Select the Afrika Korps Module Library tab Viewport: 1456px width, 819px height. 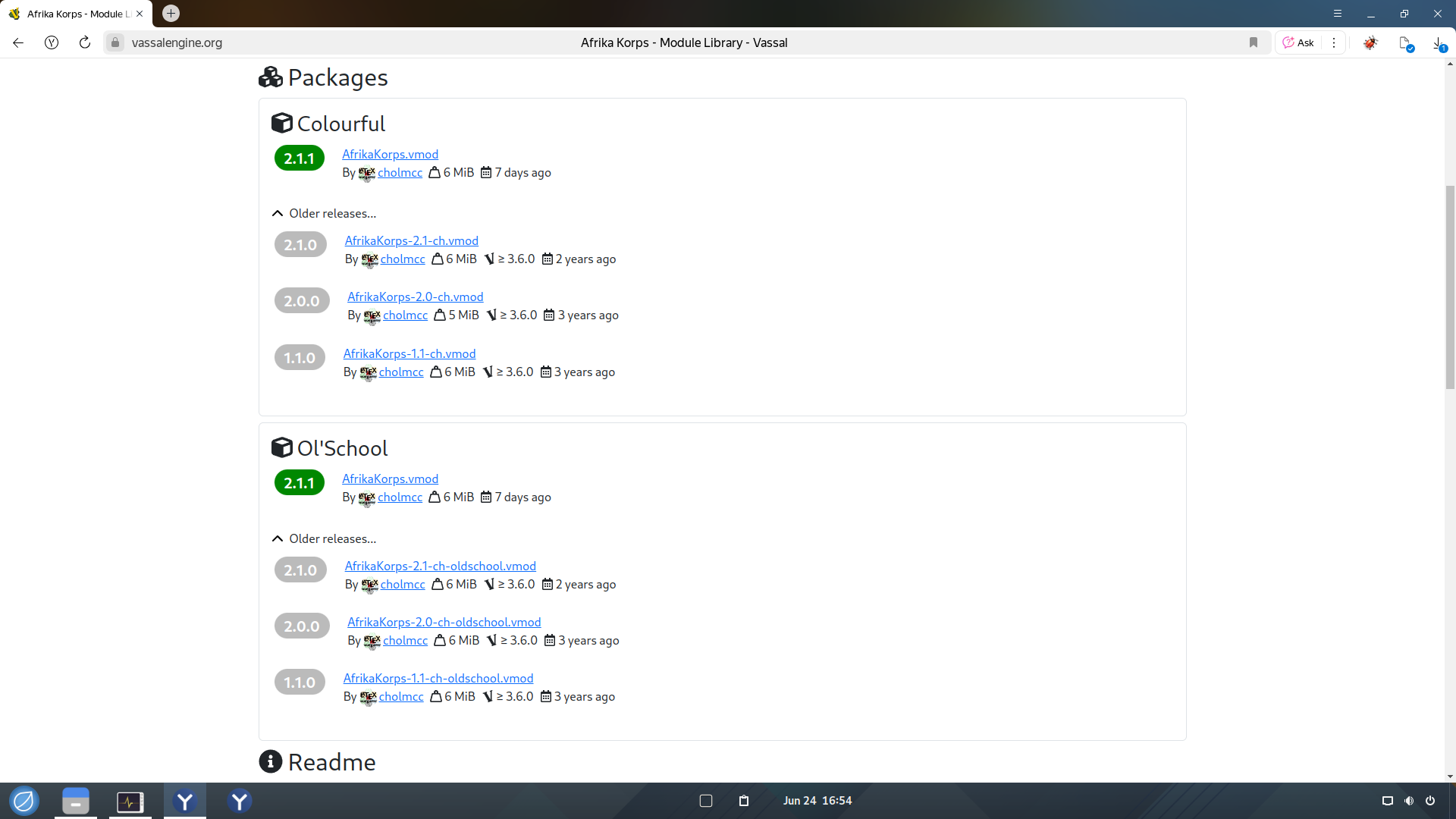click(x=76, y=14)
